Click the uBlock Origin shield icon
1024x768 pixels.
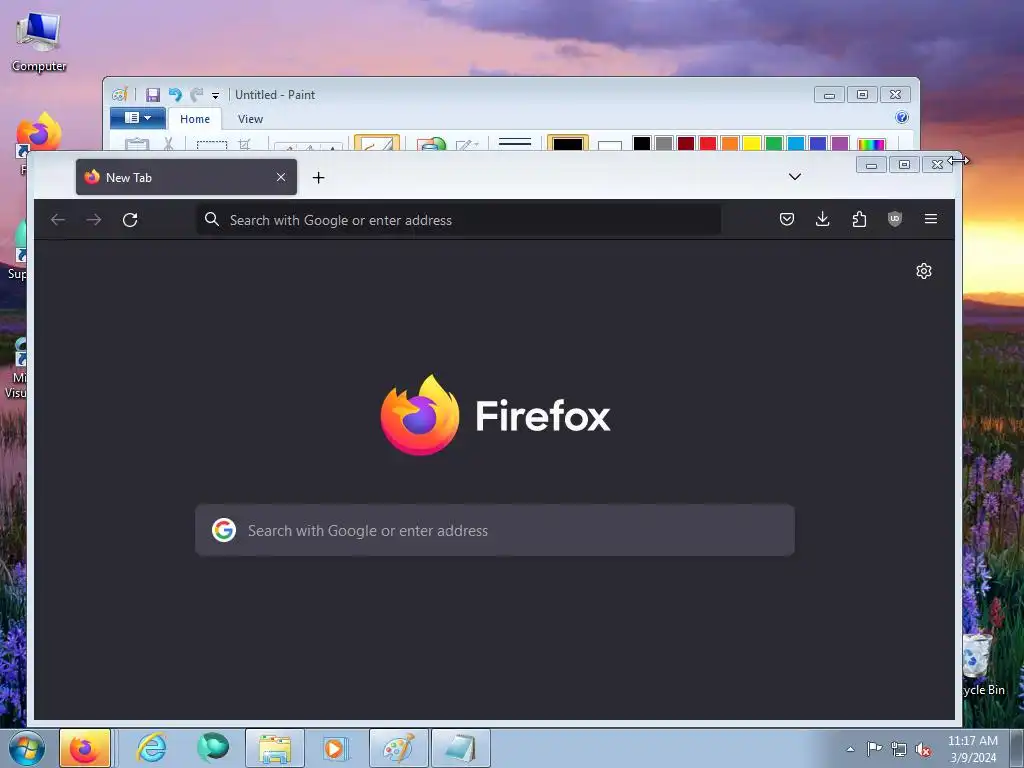click(x=895, y=219)
